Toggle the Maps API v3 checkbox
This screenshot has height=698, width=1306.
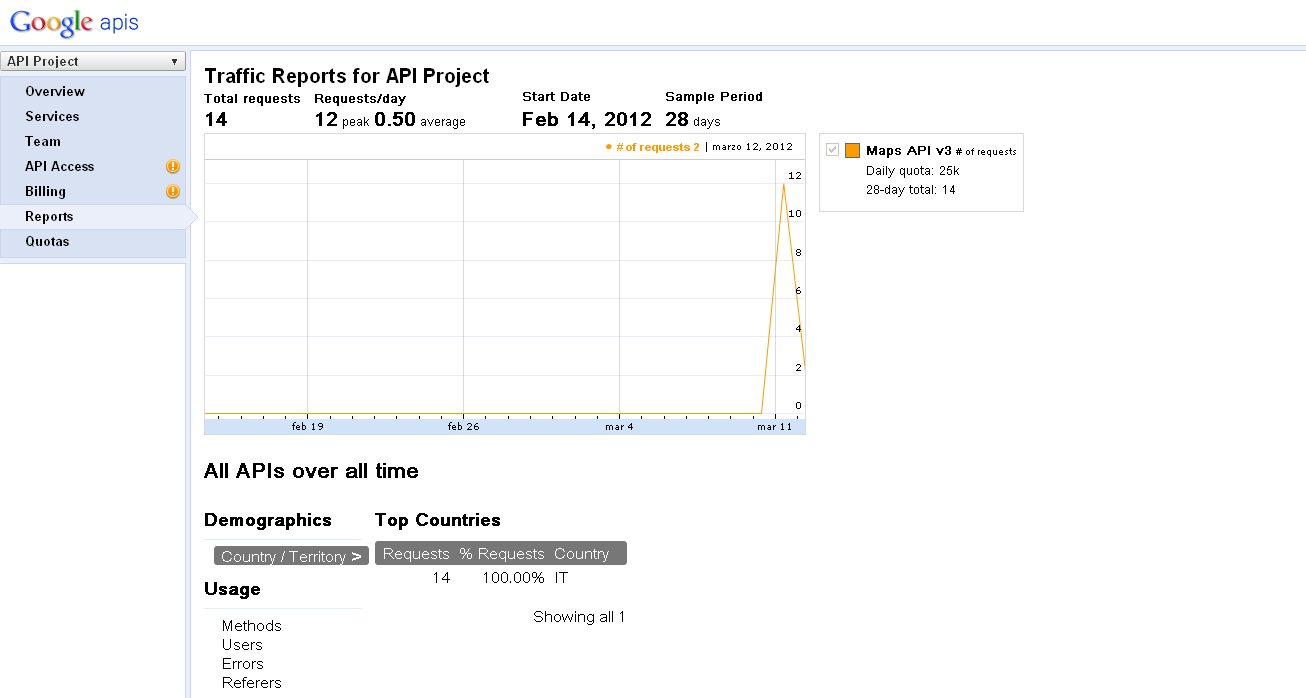pyautogui.click(x=832, y=150)
